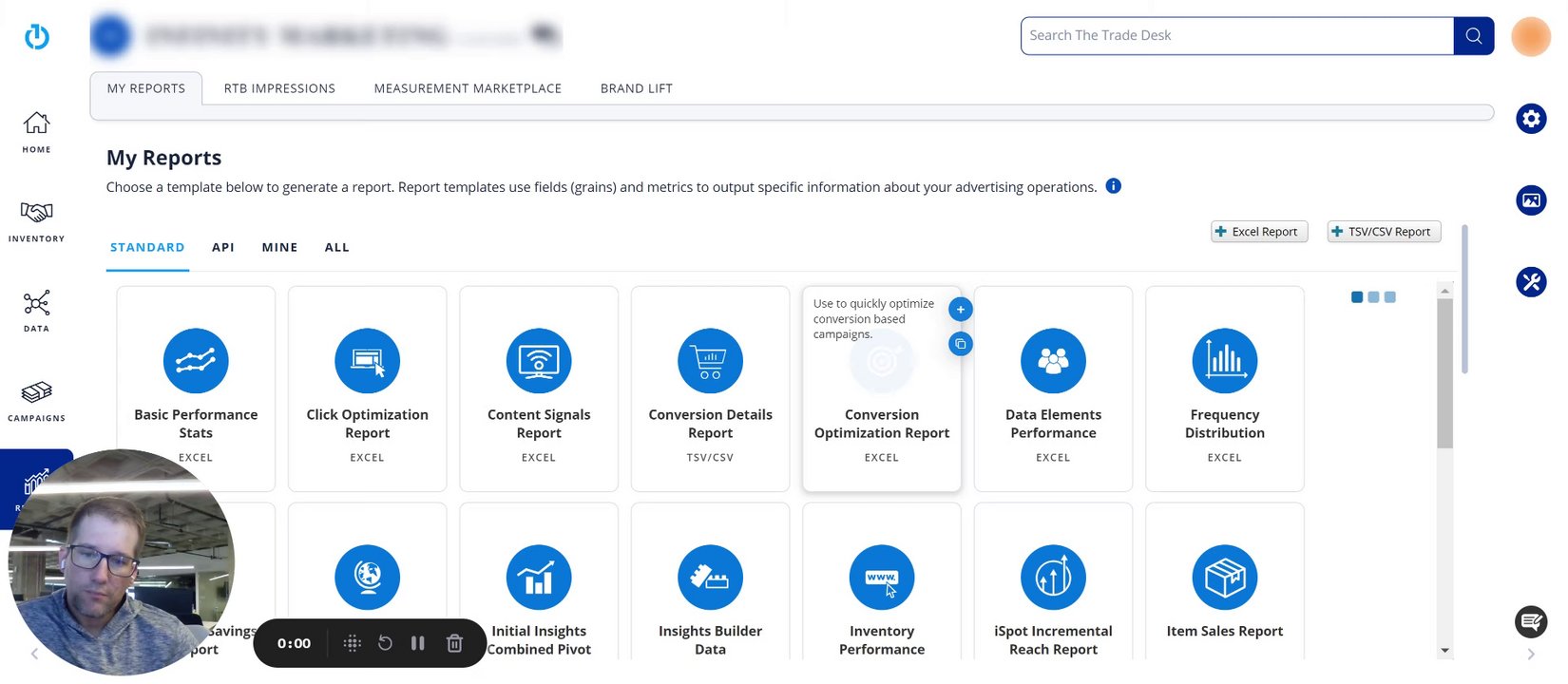Select Data Elements Performance icon

click(1053, 361)
